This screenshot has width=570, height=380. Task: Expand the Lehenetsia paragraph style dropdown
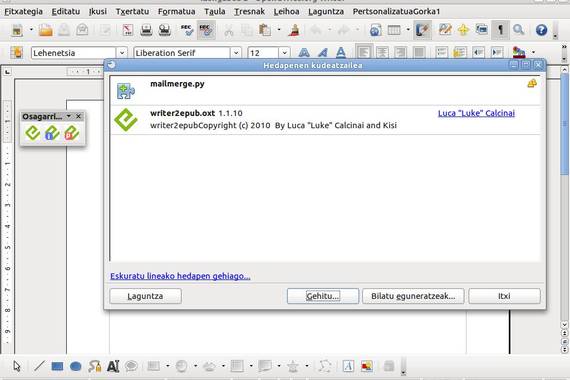point(122,53)
